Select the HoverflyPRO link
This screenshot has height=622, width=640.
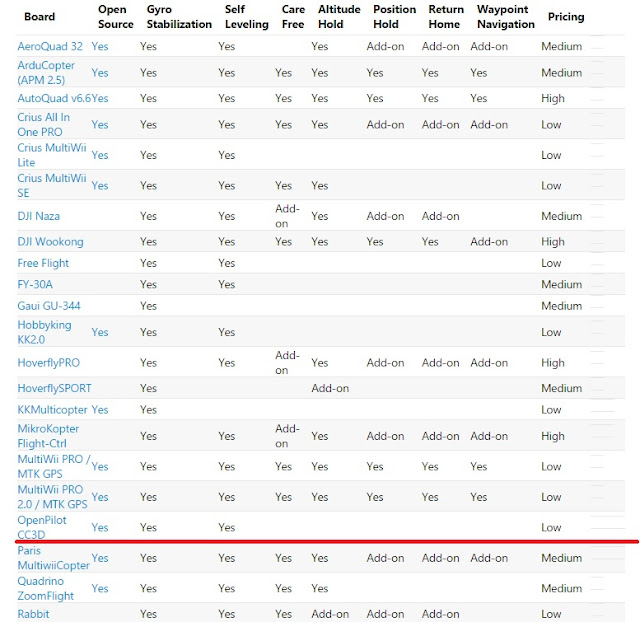[x=48, y=363]
